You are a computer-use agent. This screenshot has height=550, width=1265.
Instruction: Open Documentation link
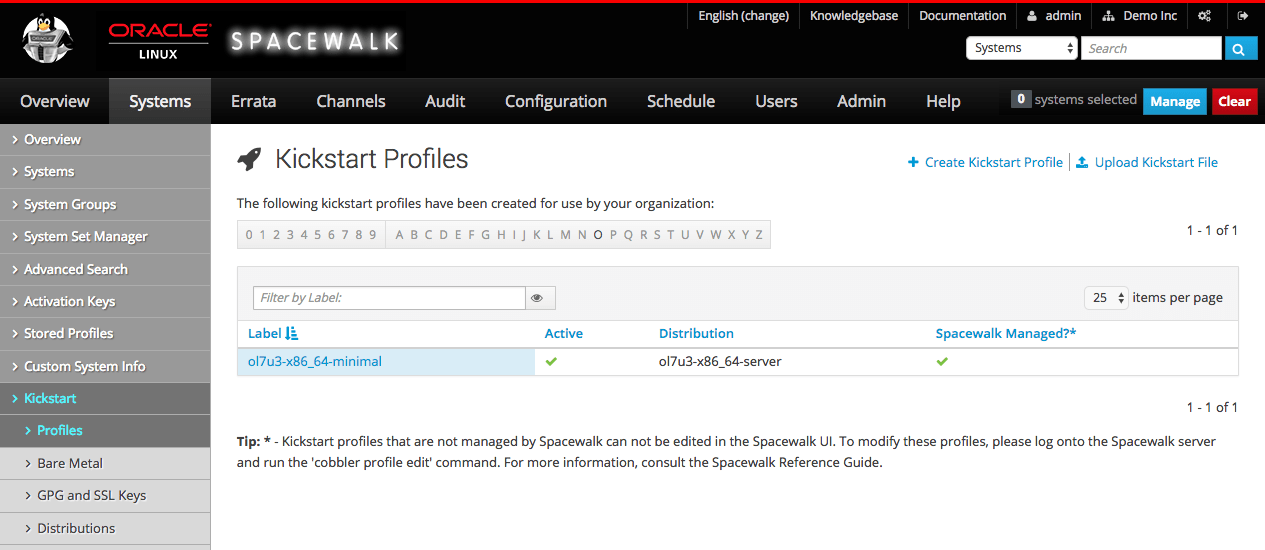pyautogui.click(x=962, y=16)
